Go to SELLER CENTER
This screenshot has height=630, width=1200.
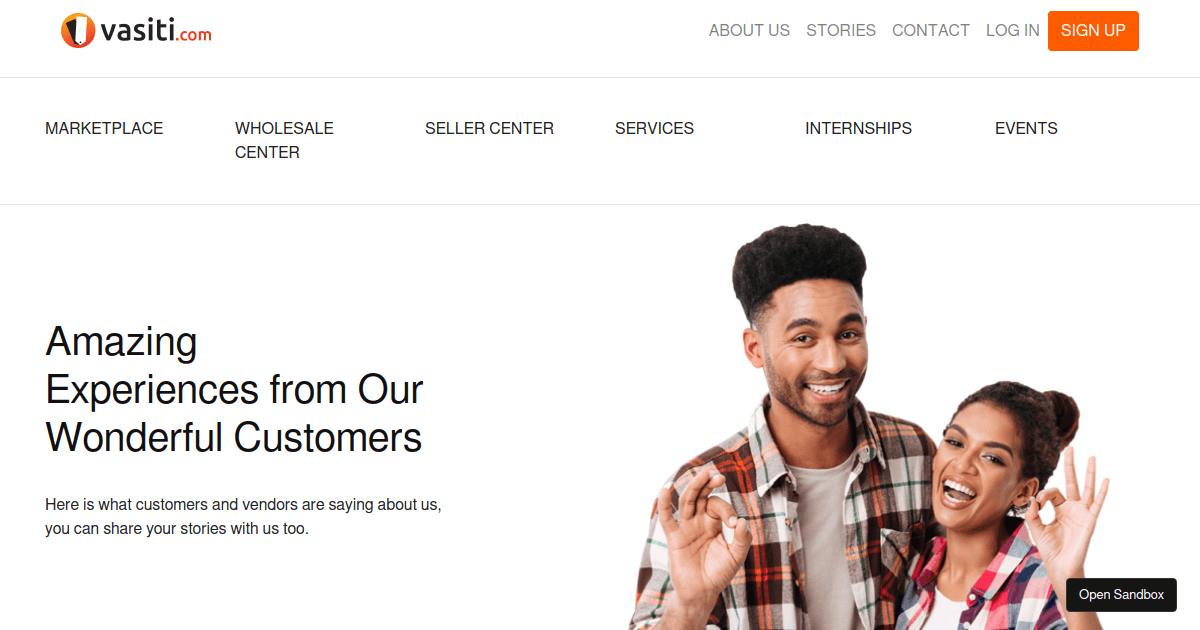click(x=489, y=128)
